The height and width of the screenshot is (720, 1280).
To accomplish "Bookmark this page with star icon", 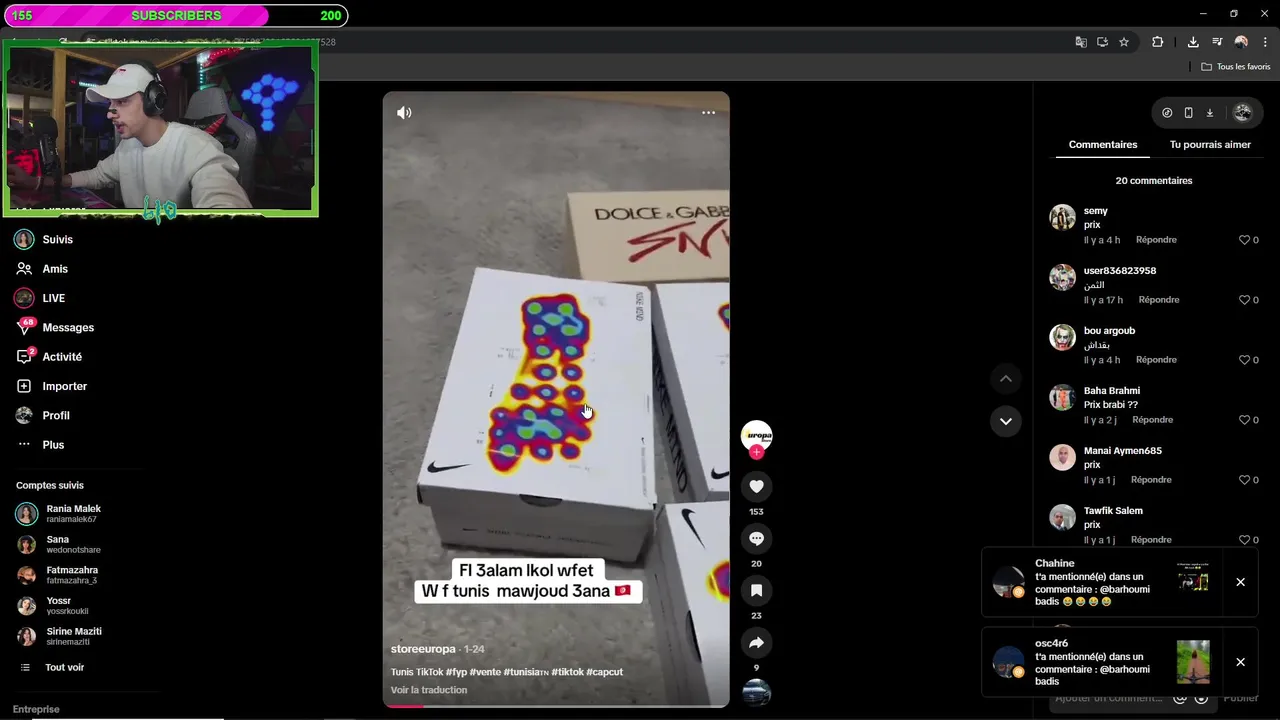I will (1124, 42).
